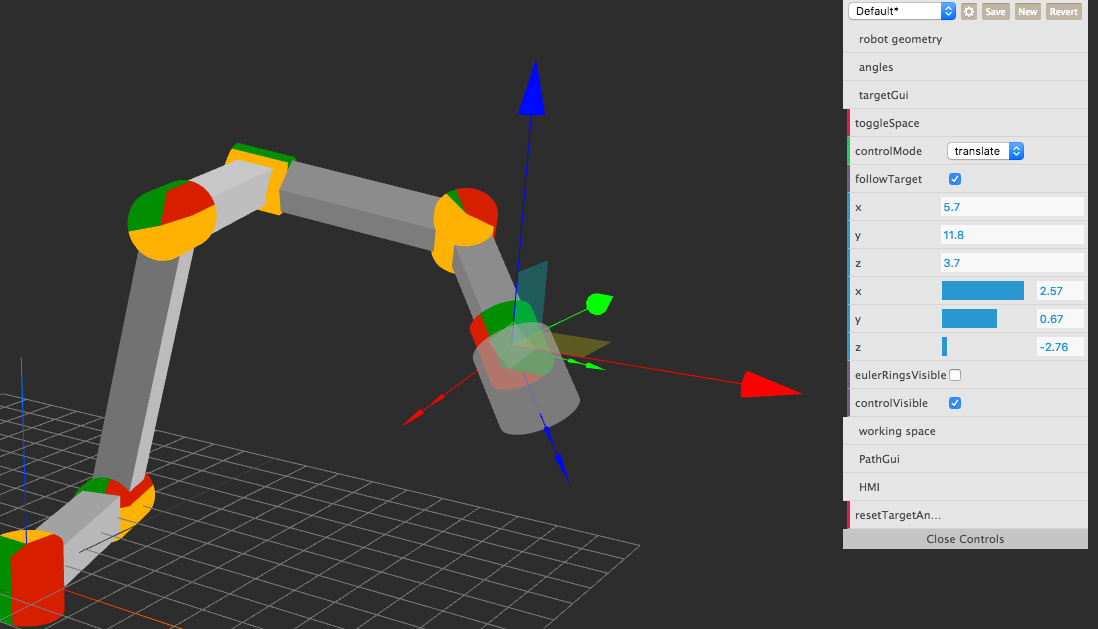The height and width of the screenshot is (629, 1098).
Task: Click the z position field showing 3.7
Action: 1012,263
